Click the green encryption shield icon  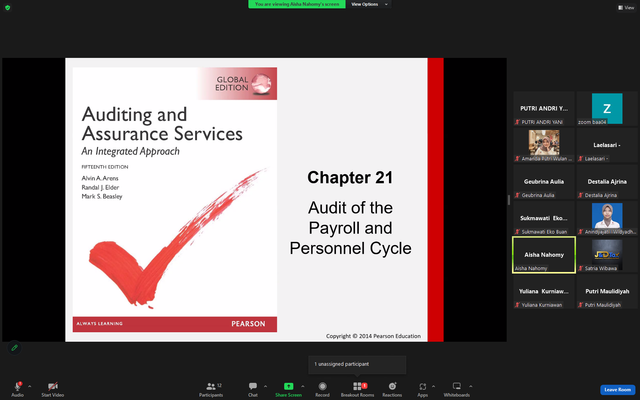point(8,7)
